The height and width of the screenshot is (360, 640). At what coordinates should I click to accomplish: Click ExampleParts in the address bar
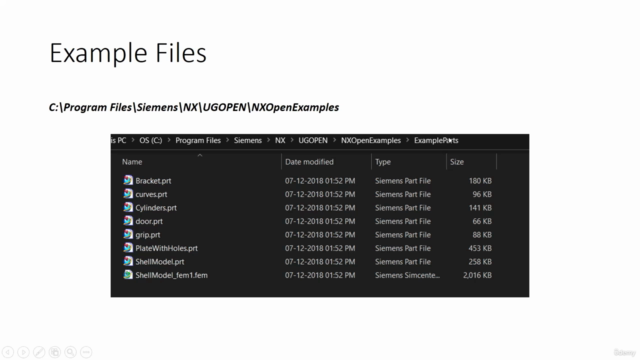click(x=436, y=140)
